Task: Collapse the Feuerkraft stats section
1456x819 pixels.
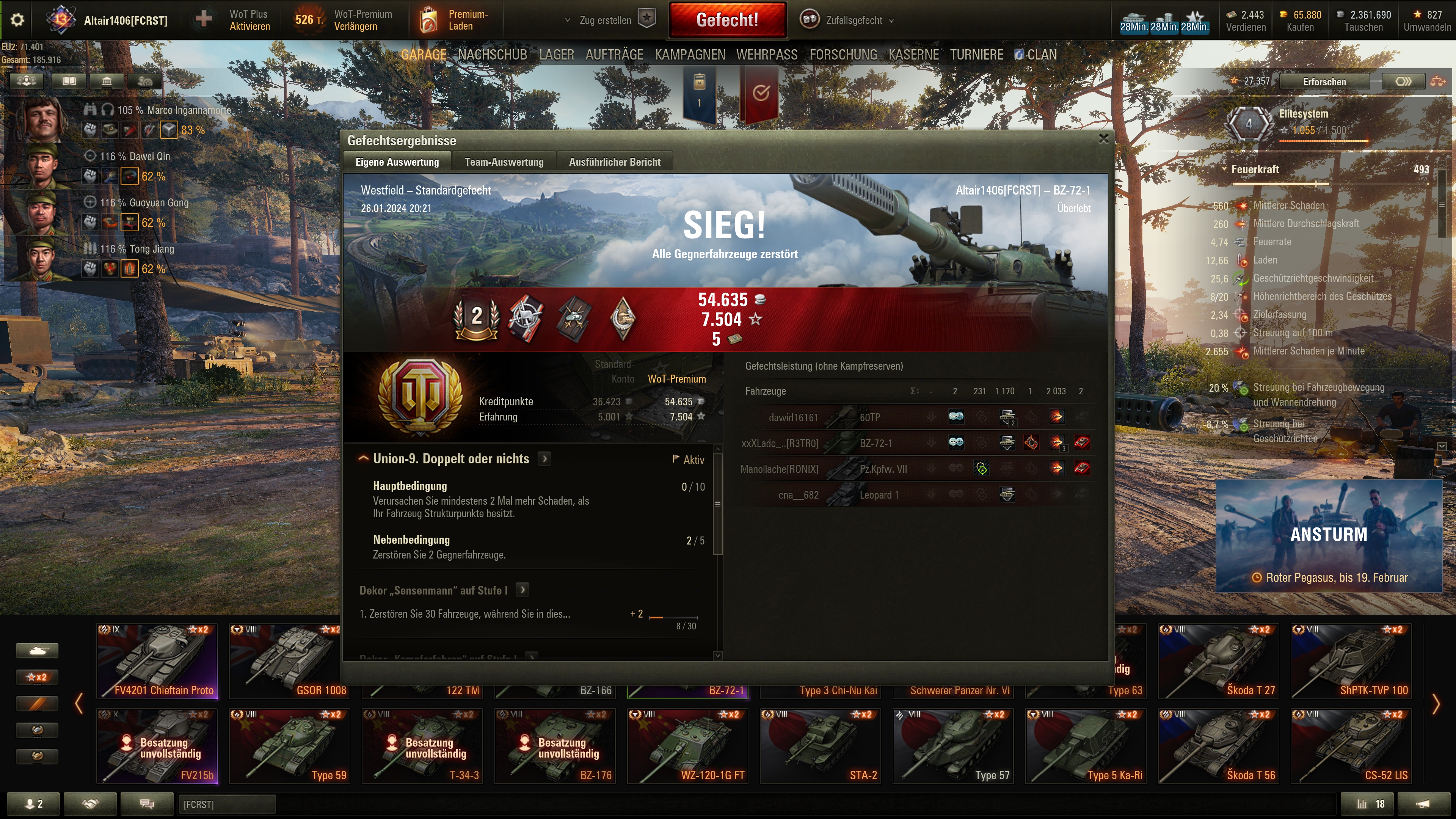Action: point(1224,169)
